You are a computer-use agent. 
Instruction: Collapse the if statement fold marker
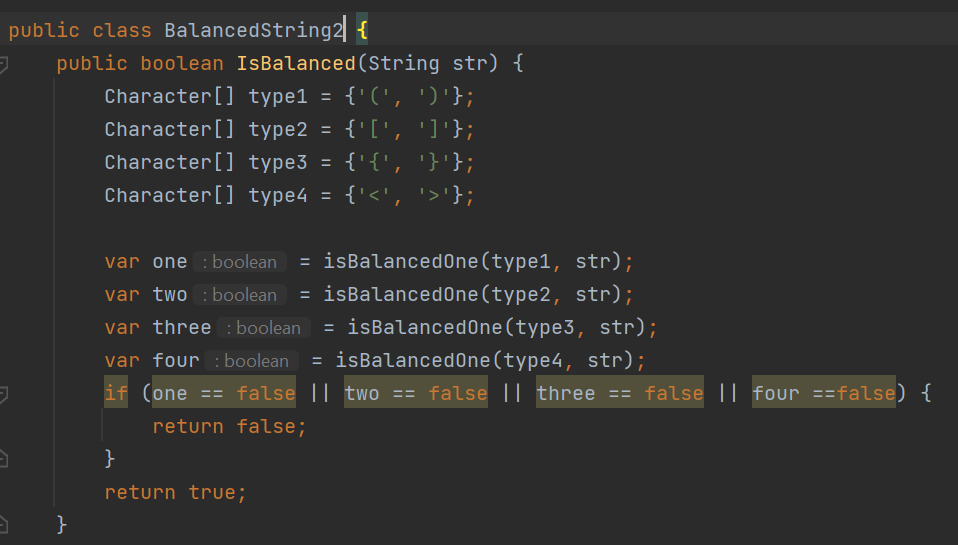tap(4, 394)
